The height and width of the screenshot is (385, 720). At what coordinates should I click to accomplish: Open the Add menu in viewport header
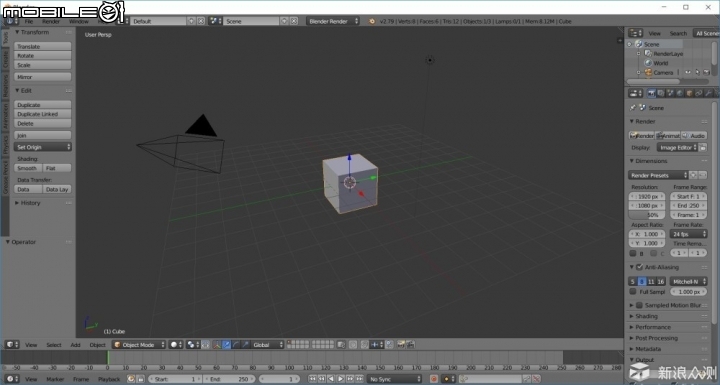[x=75, y=345]
